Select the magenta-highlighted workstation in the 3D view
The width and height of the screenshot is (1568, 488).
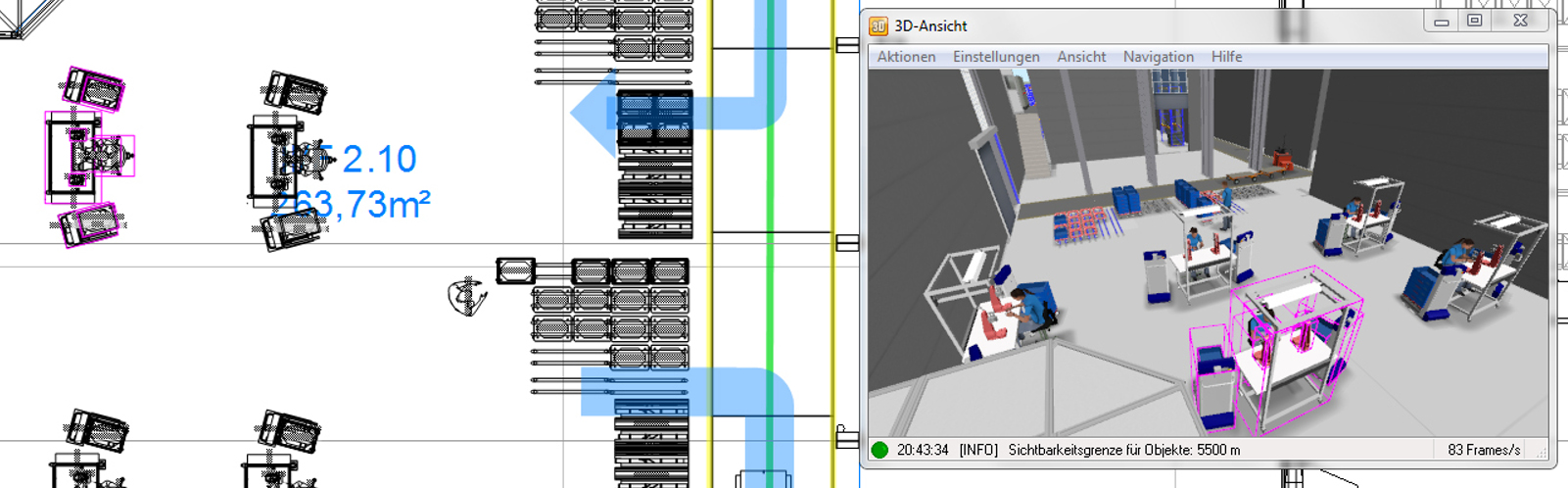point(1278,353)
